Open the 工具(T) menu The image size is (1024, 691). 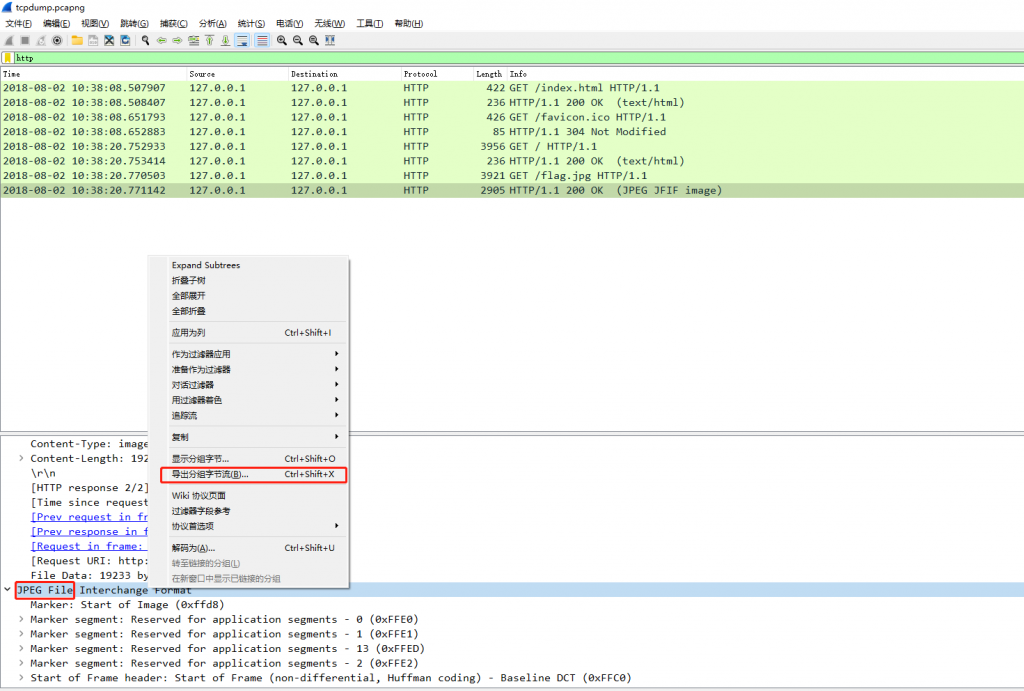point(369,24)
